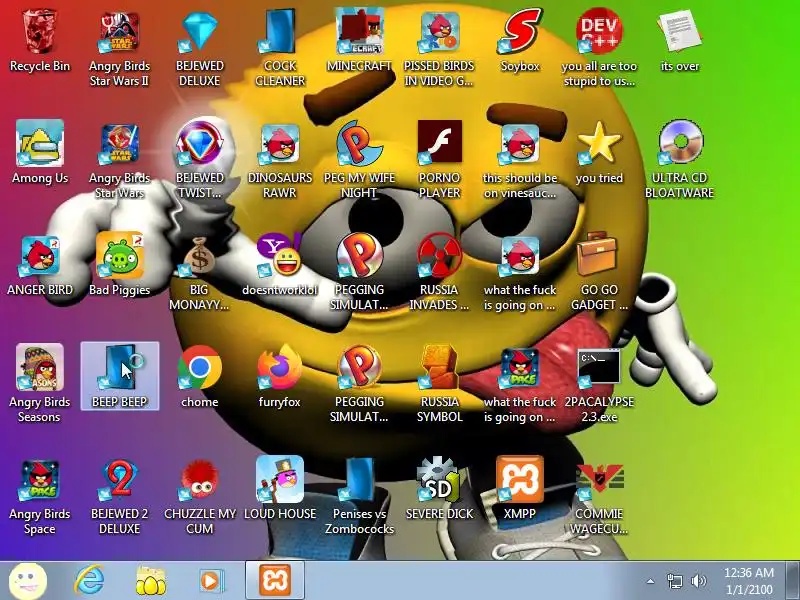Viewport: 800px width, 600px height.
Task: Show hidden tray icons arrow
Action: pos(651,581)
